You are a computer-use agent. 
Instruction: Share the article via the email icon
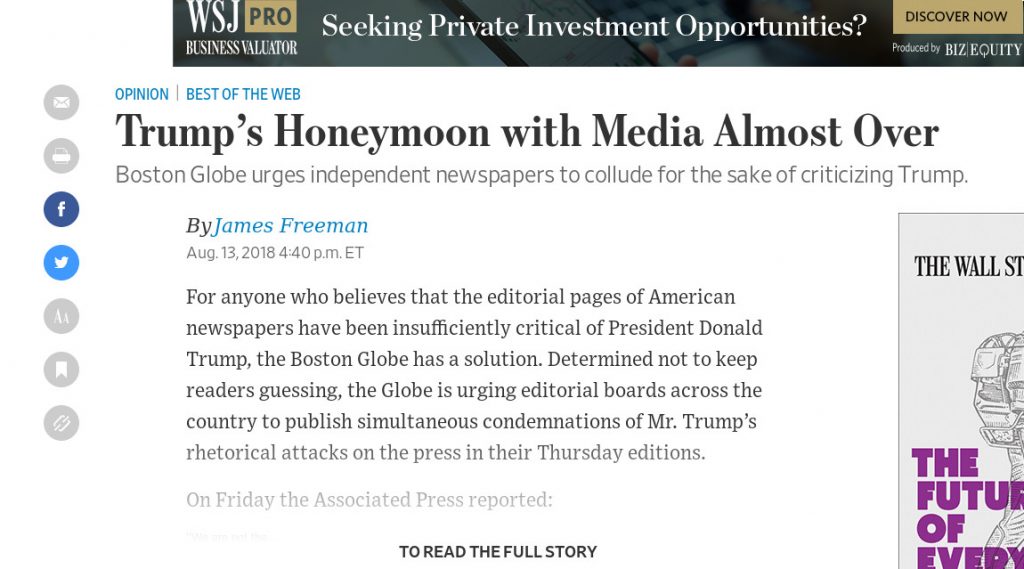tap(61, 103)
